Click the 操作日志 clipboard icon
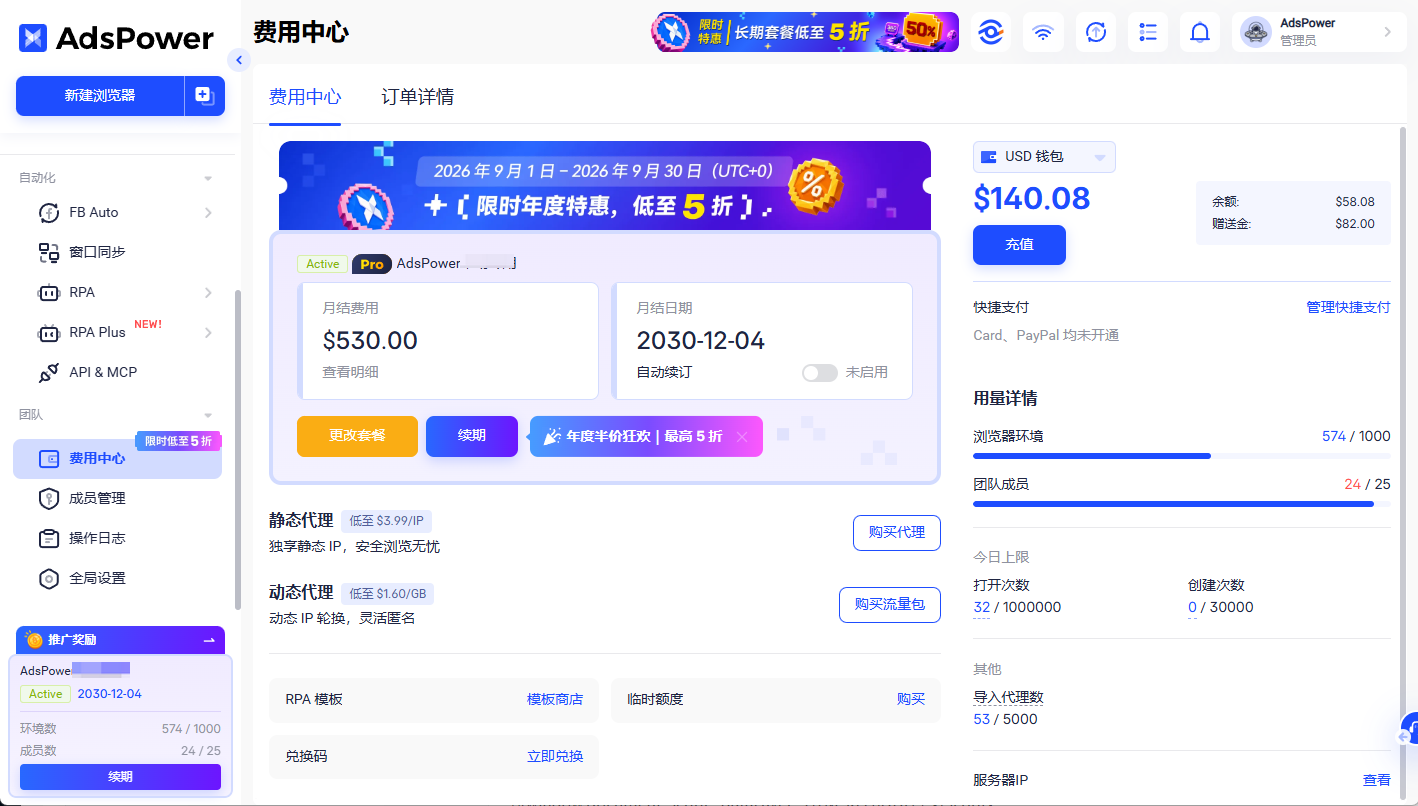Screen dimensions: 1418x806 [x=49, y=538]
